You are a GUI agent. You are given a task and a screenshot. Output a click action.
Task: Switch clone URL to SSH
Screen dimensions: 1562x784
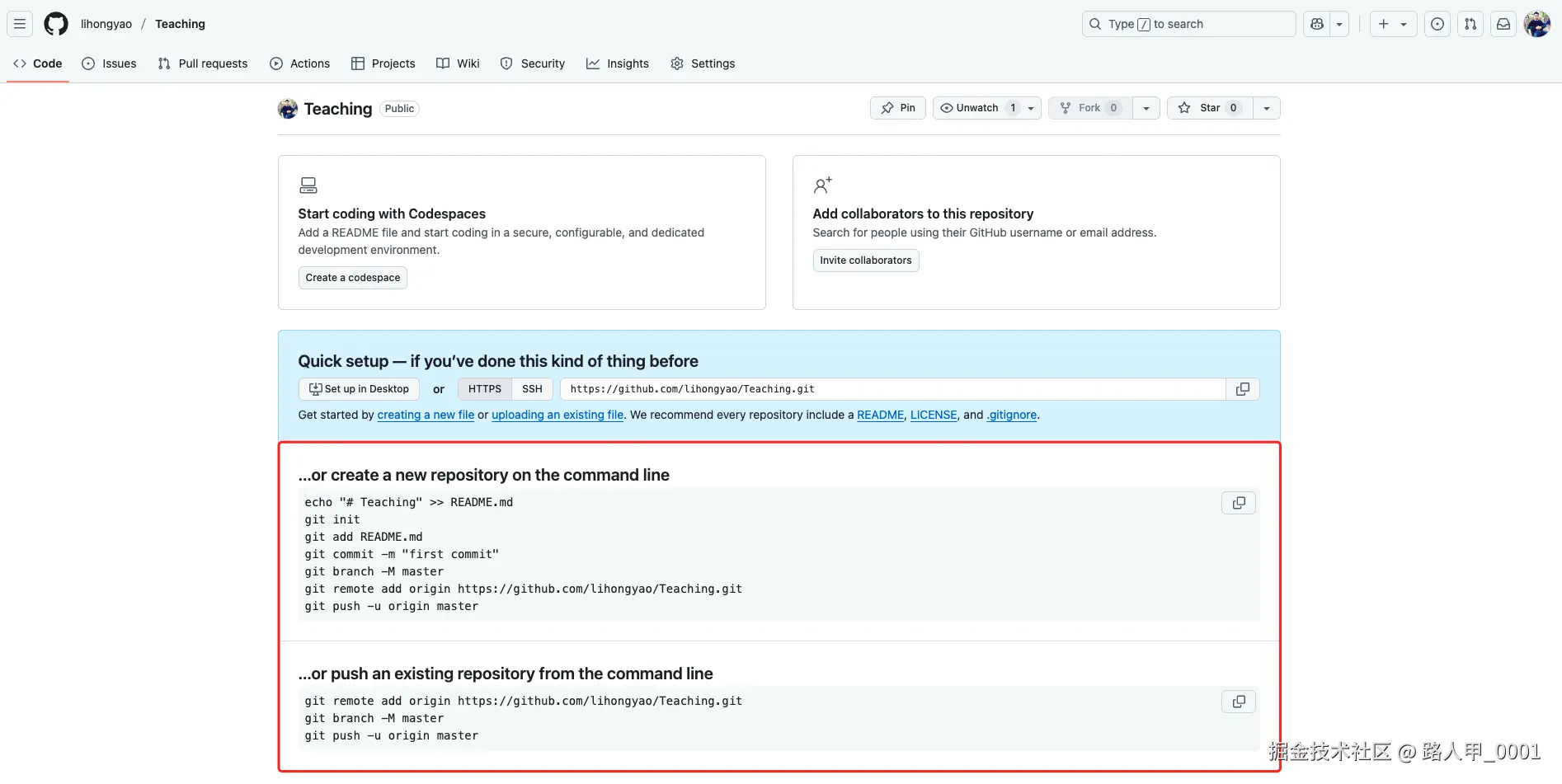532,389
